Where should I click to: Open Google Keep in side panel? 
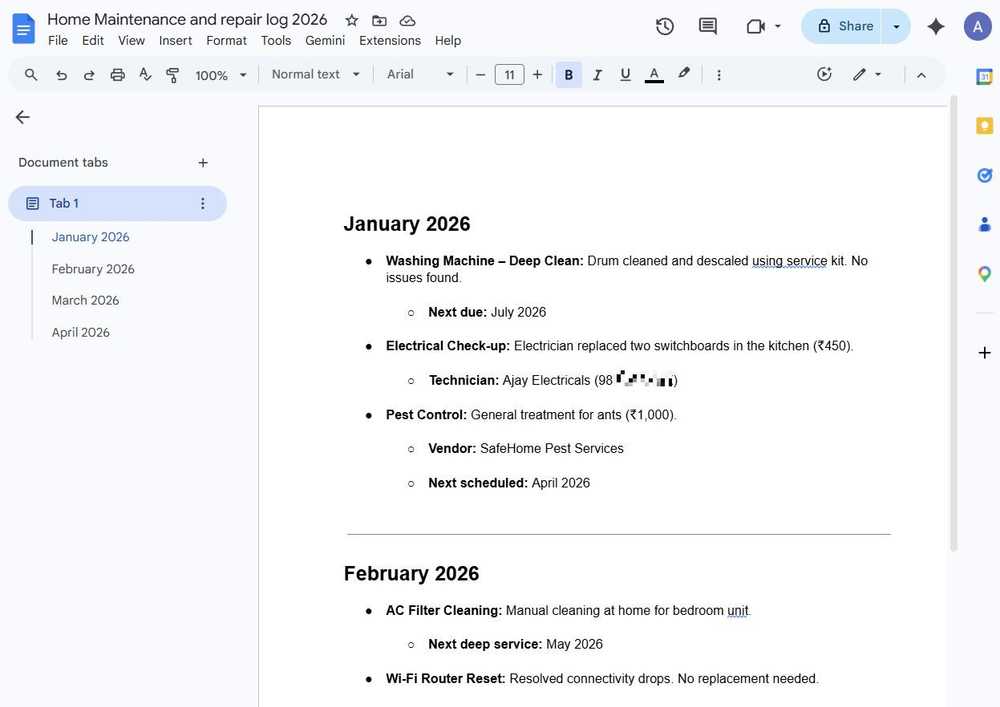coord(984,126)
